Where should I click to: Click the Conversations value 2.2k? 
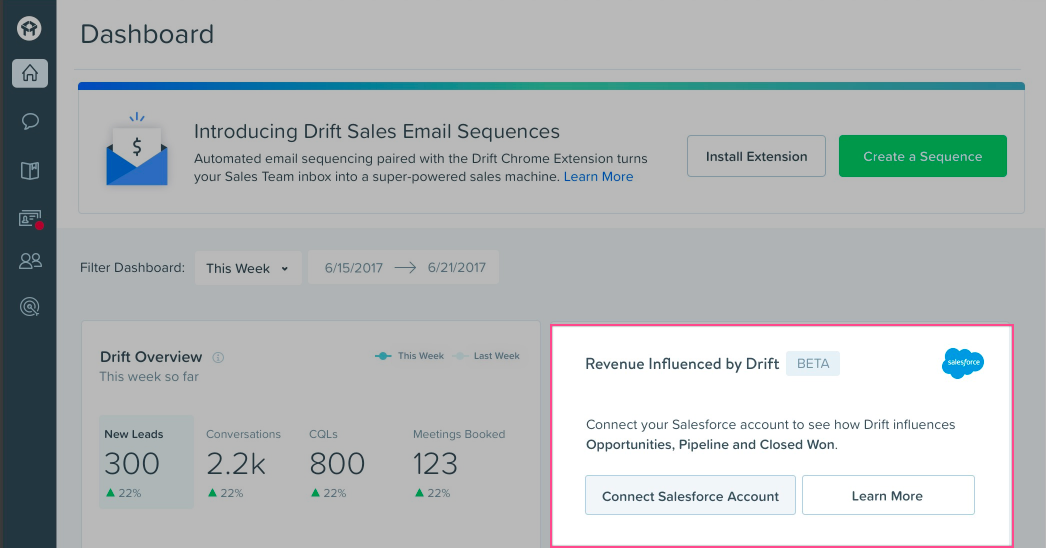[x=236, y=463]
